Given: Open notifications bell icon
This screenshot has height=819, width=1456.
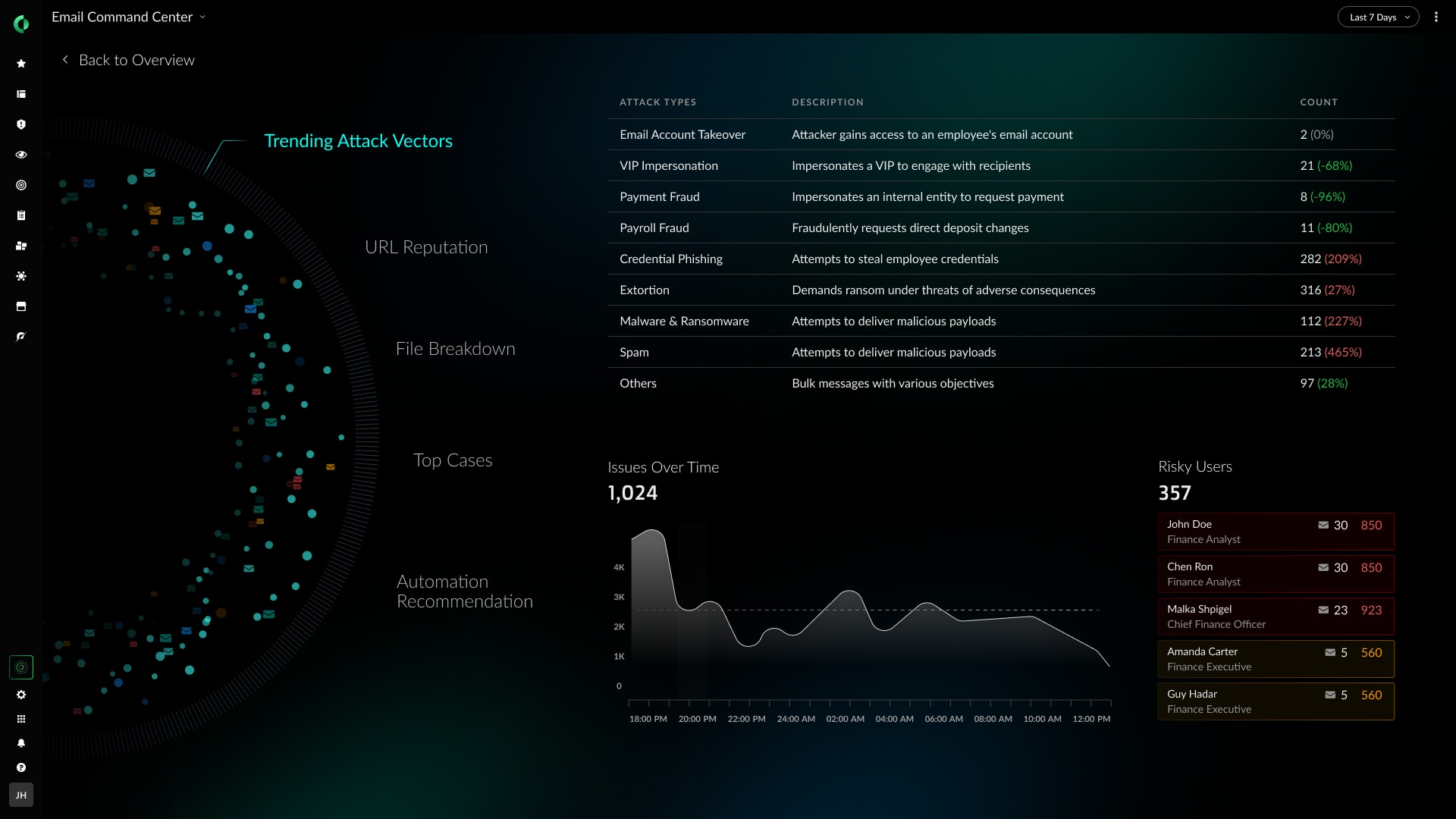Looking at the screenshot, I should tap(21, 743).
